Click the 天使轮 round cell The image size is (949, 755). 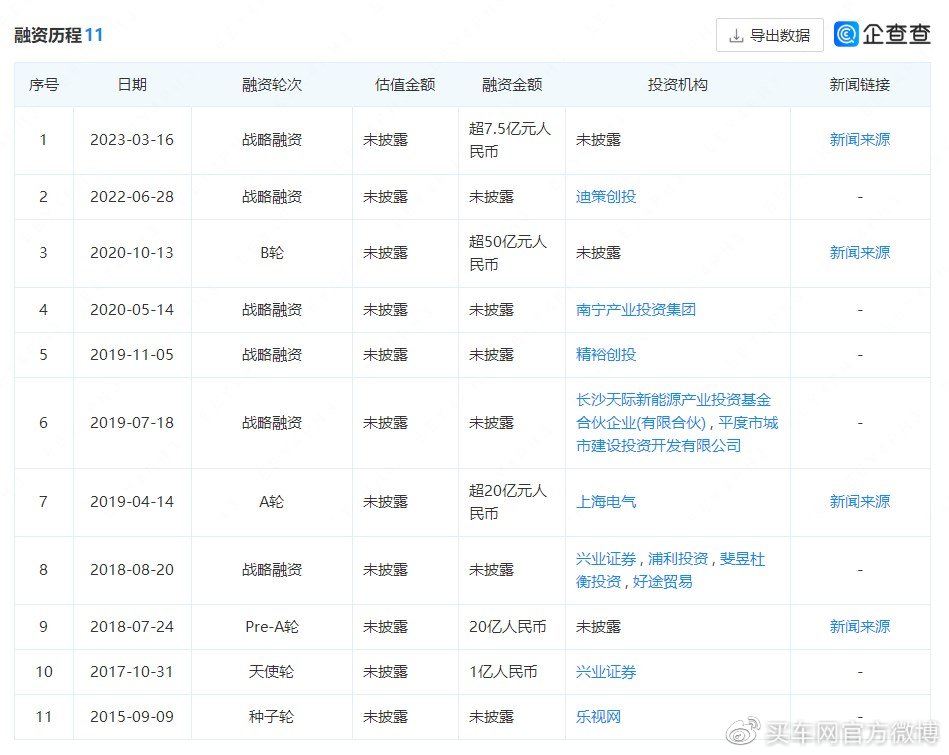pyautogui.click(x=272, y=672)
